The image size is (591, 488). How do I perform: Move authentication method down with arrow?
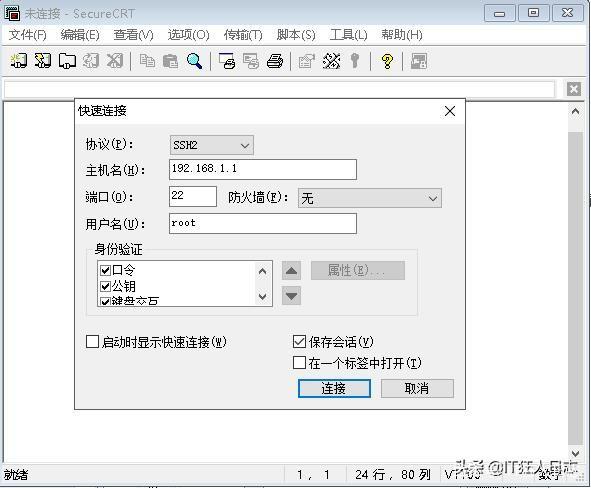[291, 296]
